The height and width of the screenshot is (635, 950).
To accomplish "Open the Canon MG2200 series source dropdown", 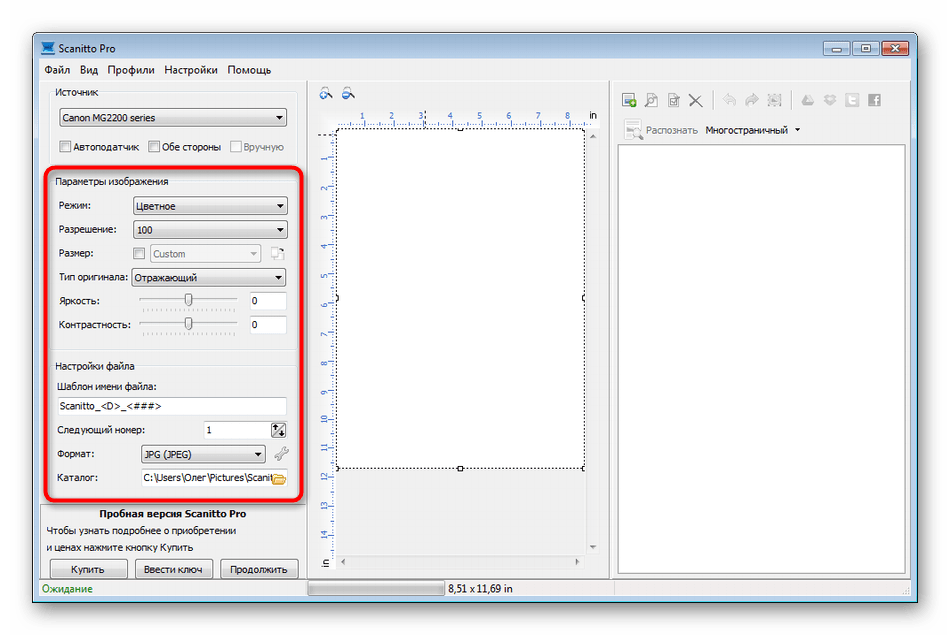I will click(173, 118).
